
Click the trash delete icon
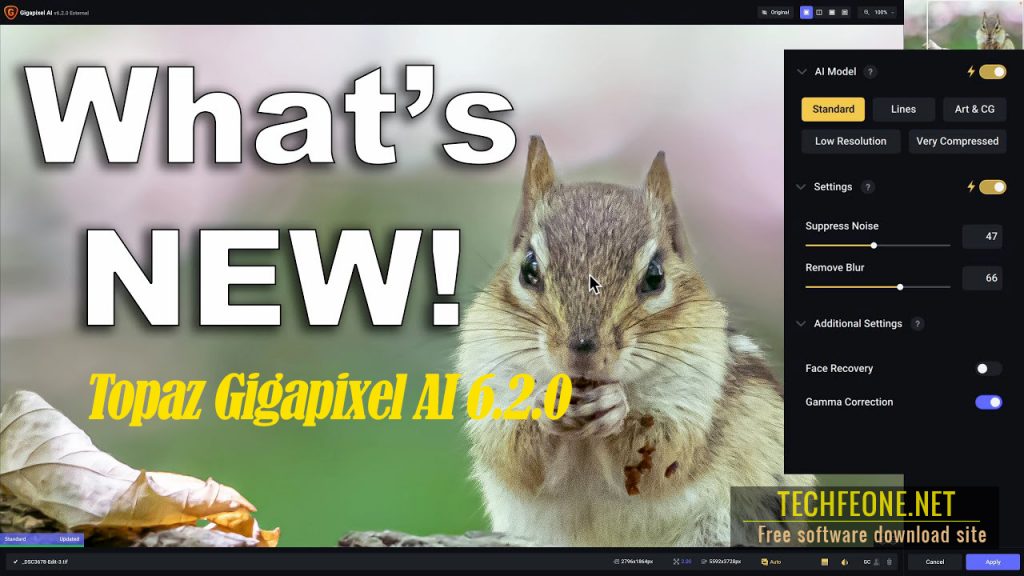(x=889, y=562)
